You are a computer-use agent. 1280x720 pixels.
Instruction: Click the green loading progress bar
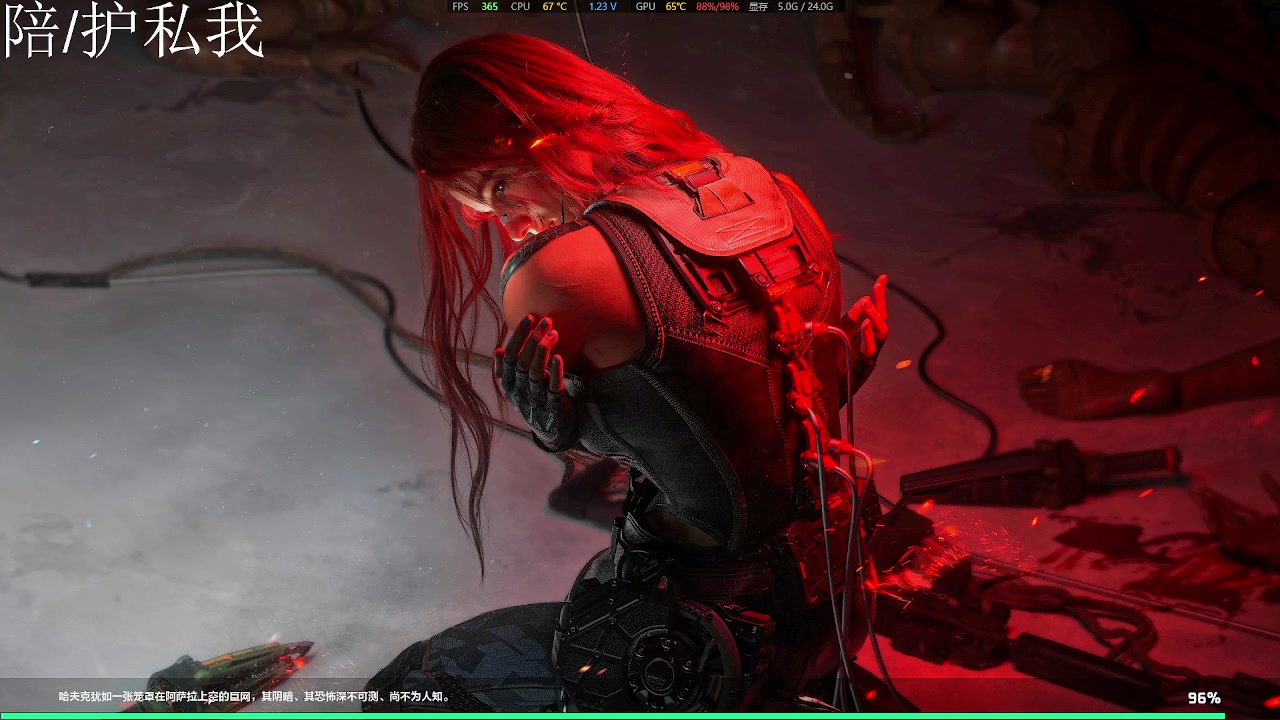(x=612, y=716)
